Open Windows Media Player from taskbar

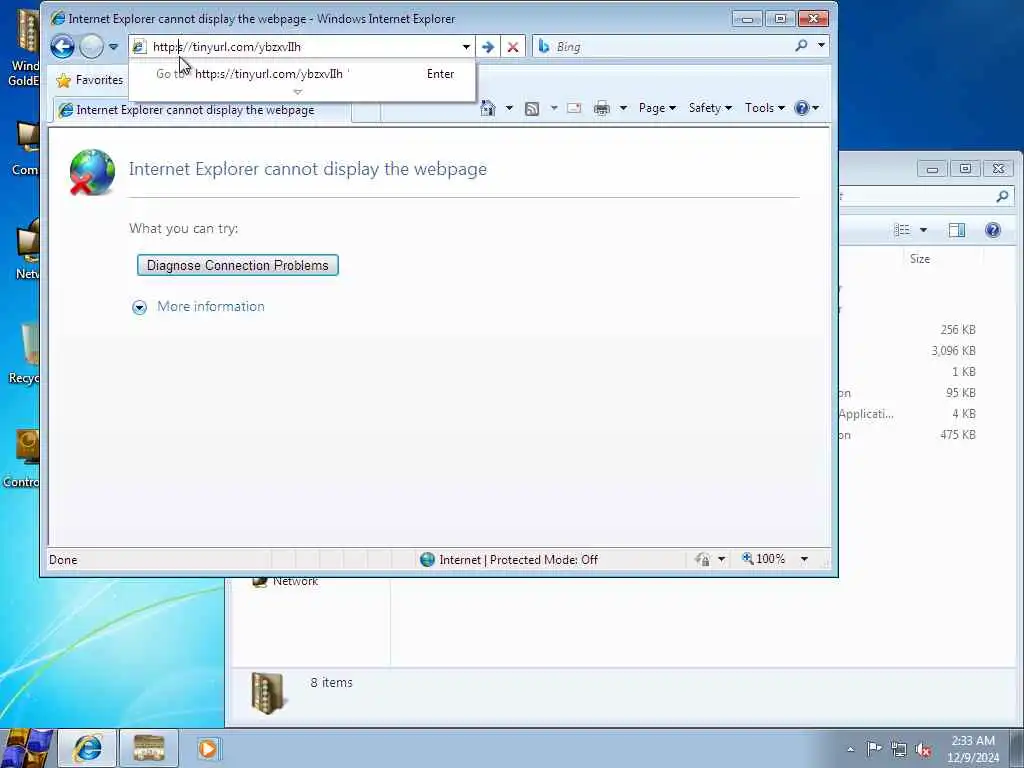point(208,748)
